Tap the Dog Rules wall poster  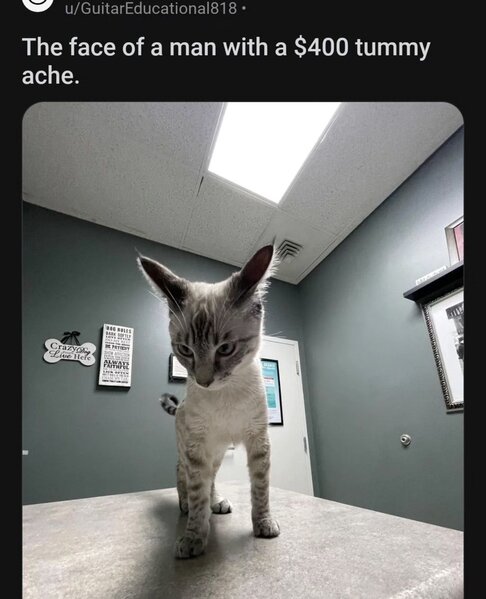tap(116, 356)
